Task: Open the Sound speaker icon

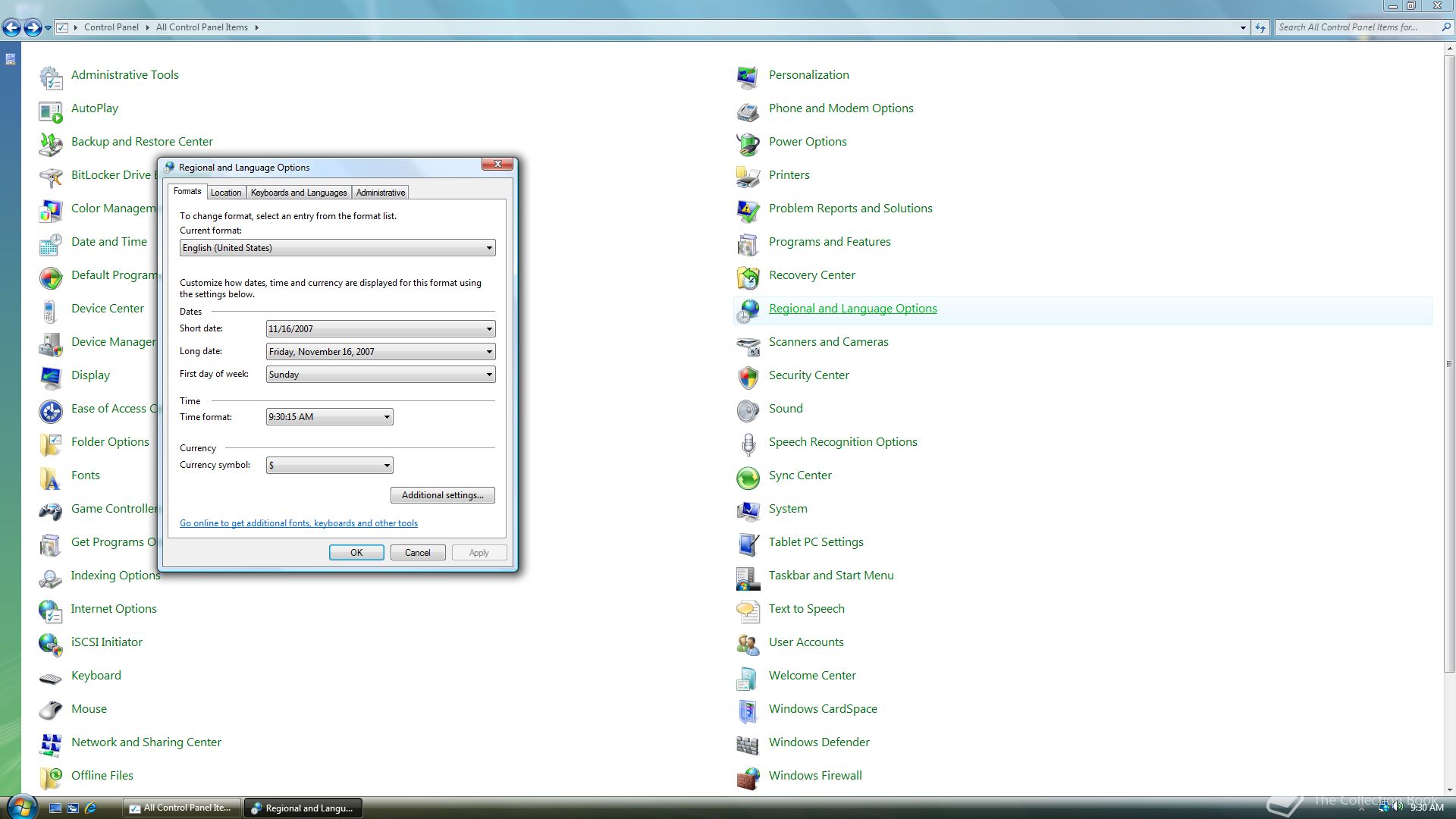Action: click(748, 409)
